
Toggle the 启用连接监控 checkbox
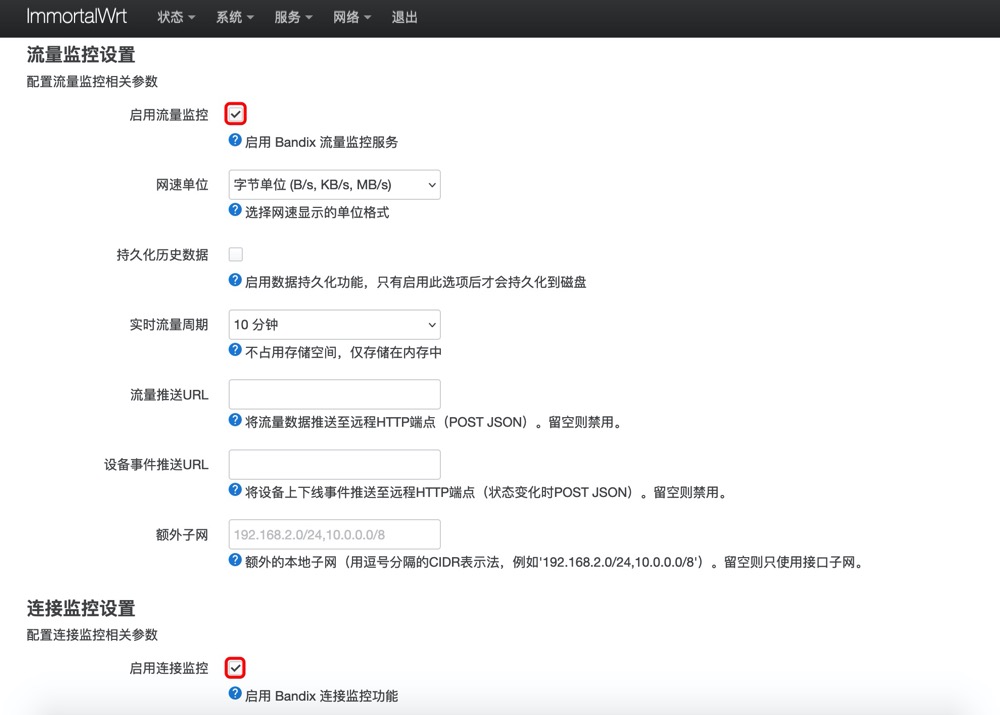tap(236, 667)
